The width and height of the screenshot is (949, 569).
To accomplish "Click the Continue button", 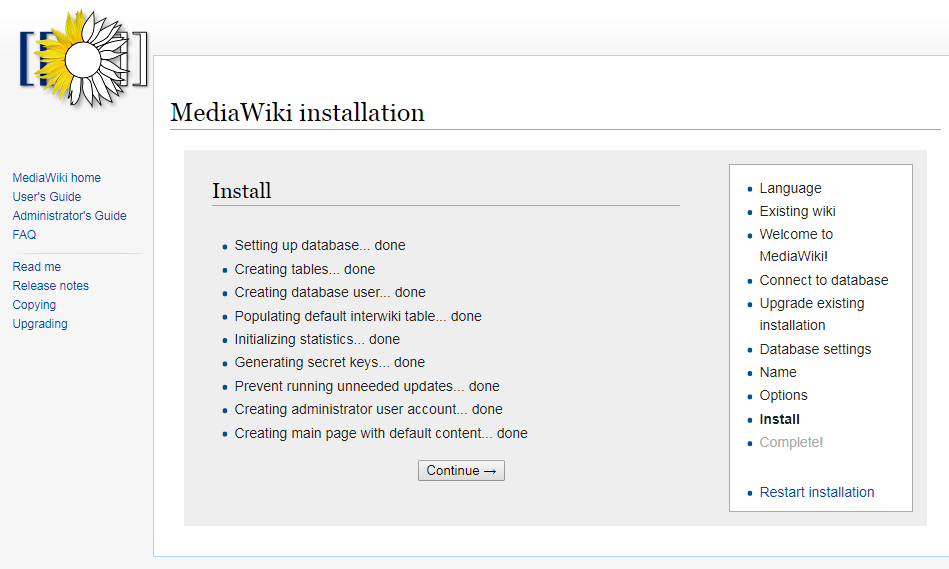I will (x=461, y=470).
